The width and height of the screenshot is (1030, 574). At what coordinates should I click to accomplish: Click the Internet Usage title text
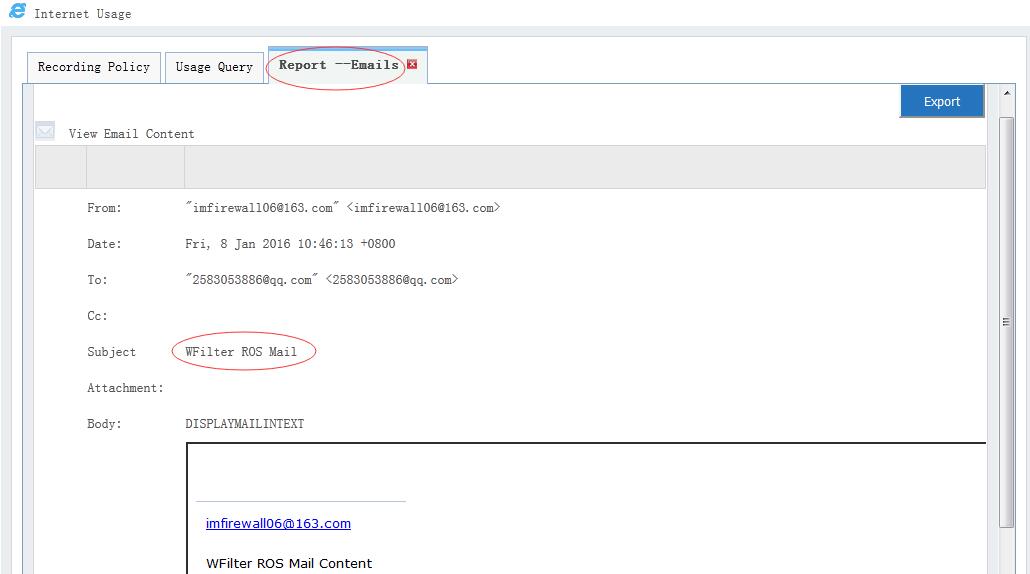(x=83, y=14)
